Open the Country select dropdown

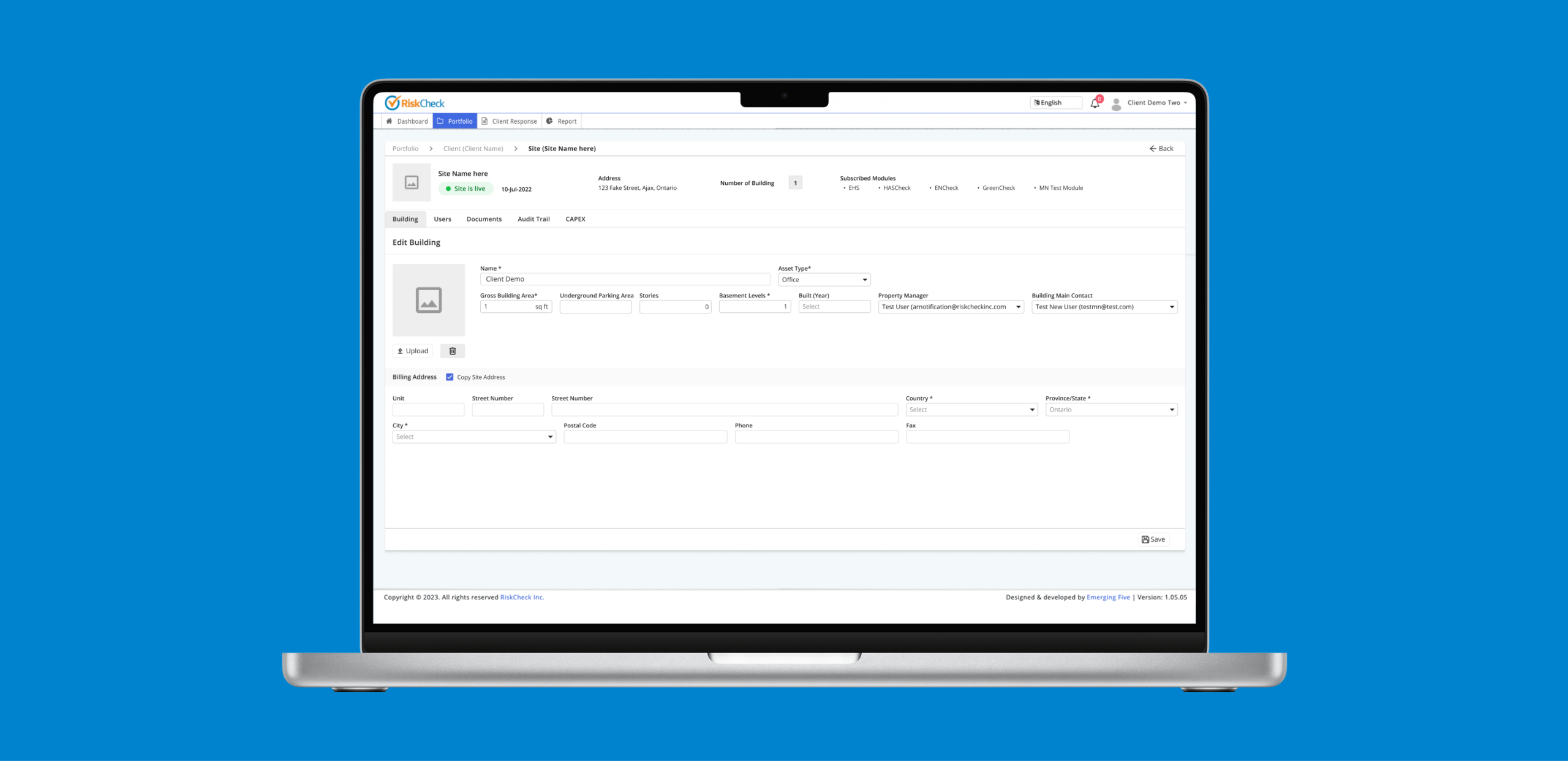(971, 410)
